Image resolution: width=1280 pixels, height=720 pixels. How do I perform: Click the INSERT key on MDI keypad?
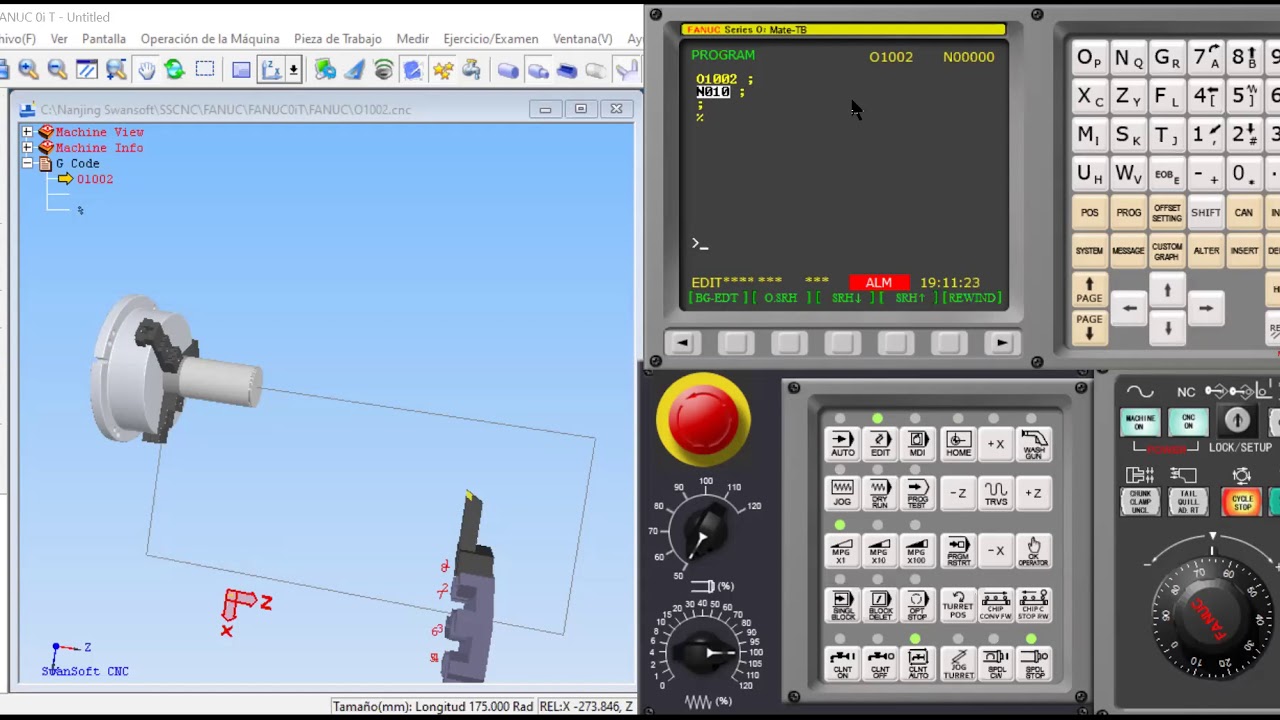pyautogui.click(x=1244, y=250)
